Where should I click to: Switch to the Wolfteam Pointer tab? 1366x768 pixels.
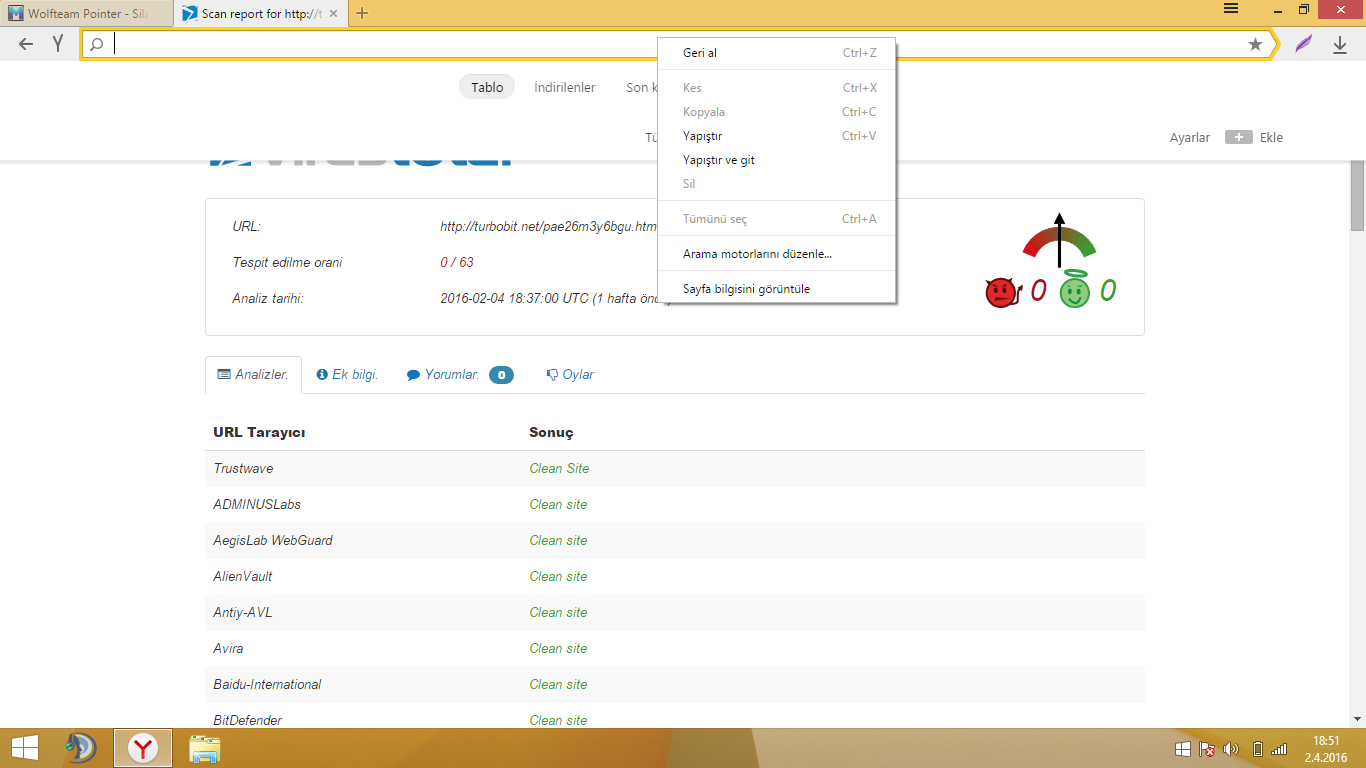(x=86, y=14)
